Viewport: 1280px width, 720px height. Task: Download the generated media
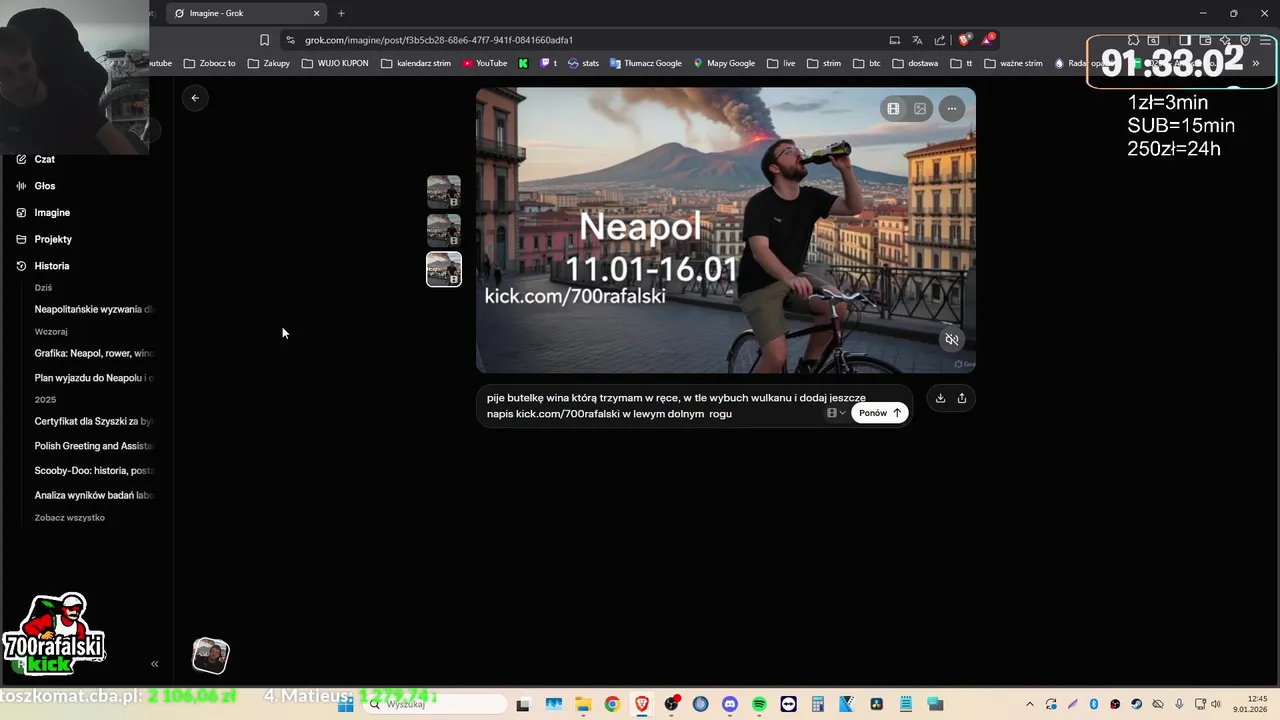pos(940,398)
